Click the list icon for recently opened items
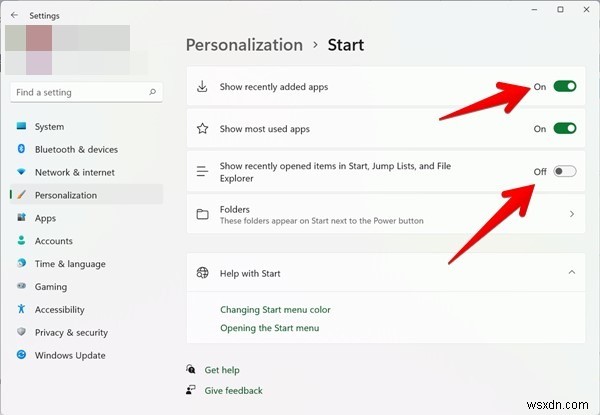 [202, 171]
